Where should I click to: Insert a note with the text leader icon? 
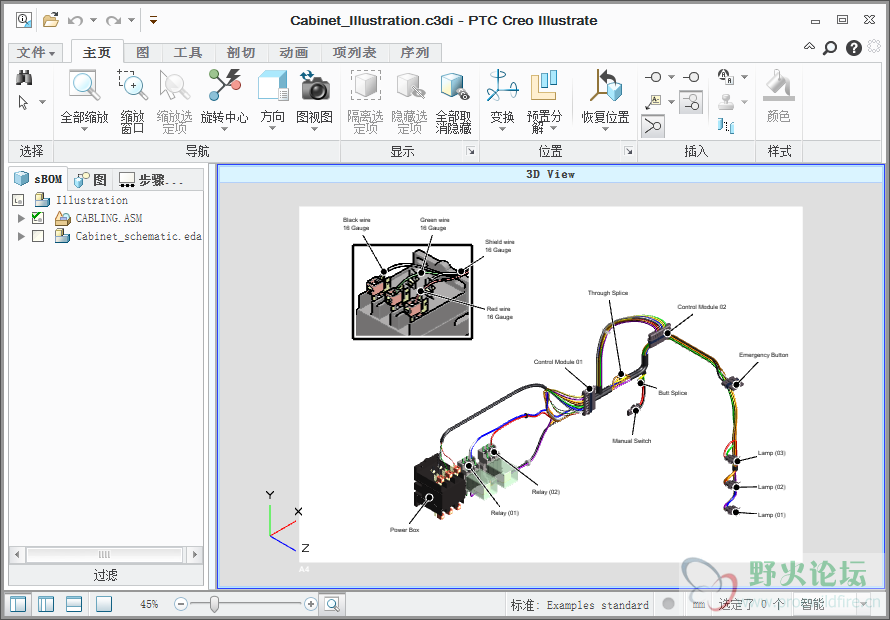[653, 102]
